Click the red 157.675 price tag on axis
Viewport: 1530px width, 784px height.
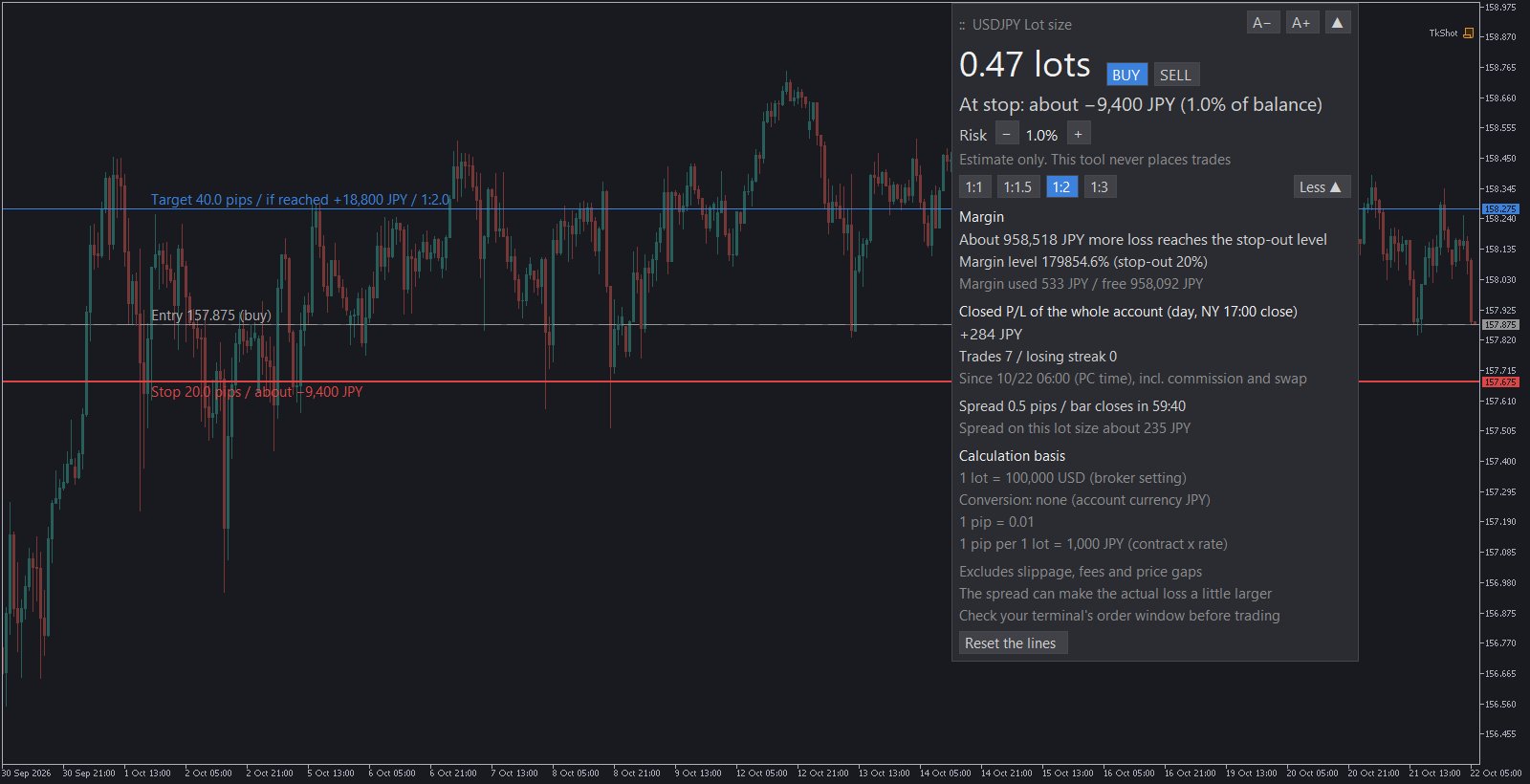(x=1500, y=382)
